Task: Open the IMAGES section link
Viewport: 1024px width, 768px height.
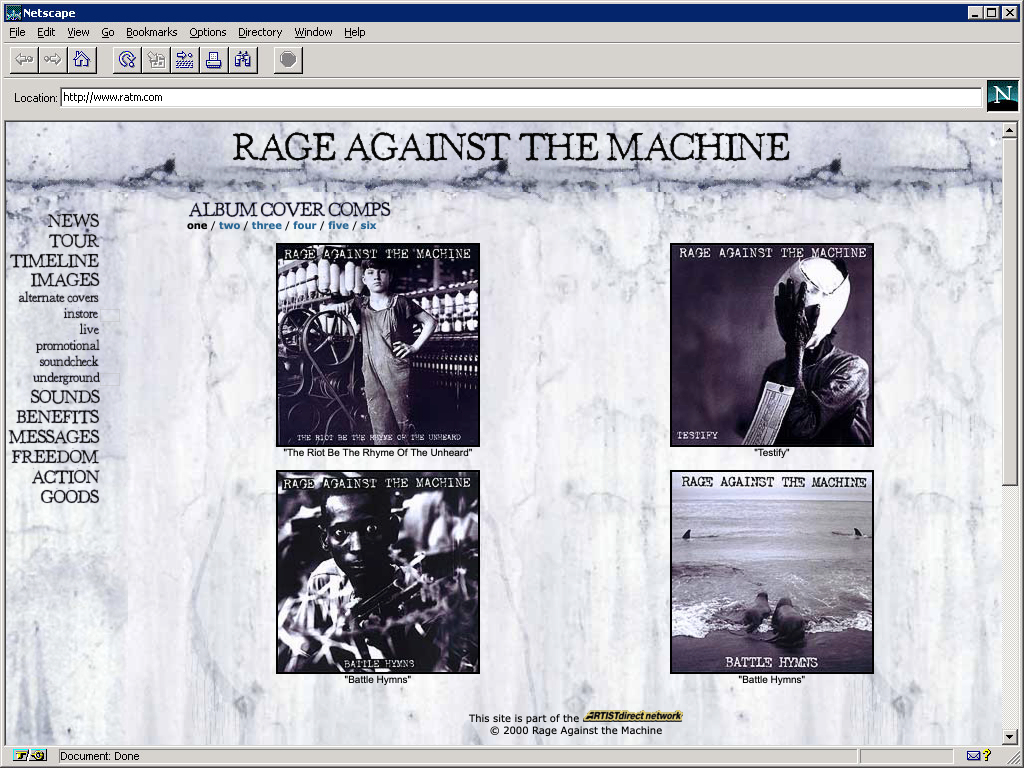Action: [65, 280]
